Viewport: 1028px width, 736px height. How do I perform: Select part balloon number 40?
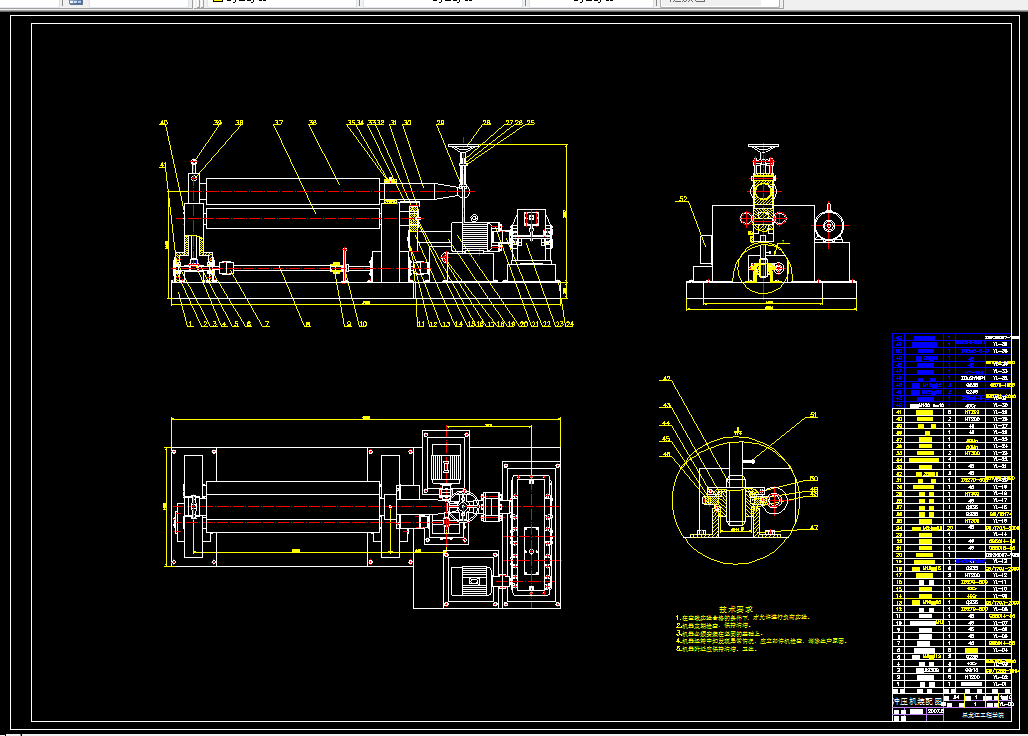[x=164, y=123]
